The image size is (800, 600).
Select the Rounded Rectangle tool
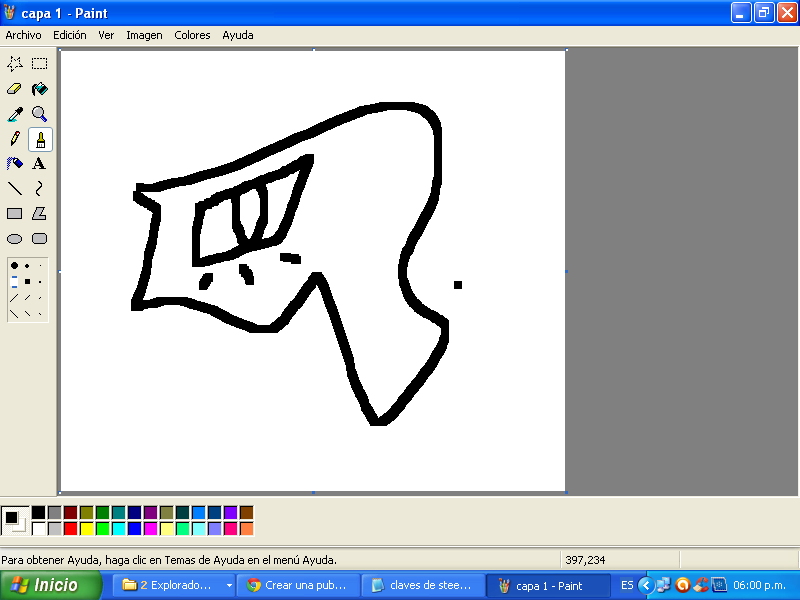click(40, 239)
